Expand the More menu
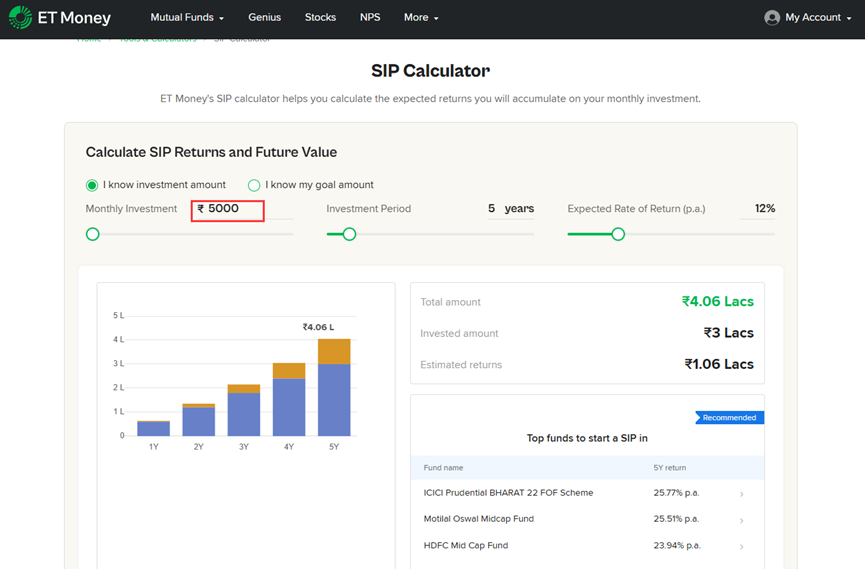 click(x=421, y=18)
